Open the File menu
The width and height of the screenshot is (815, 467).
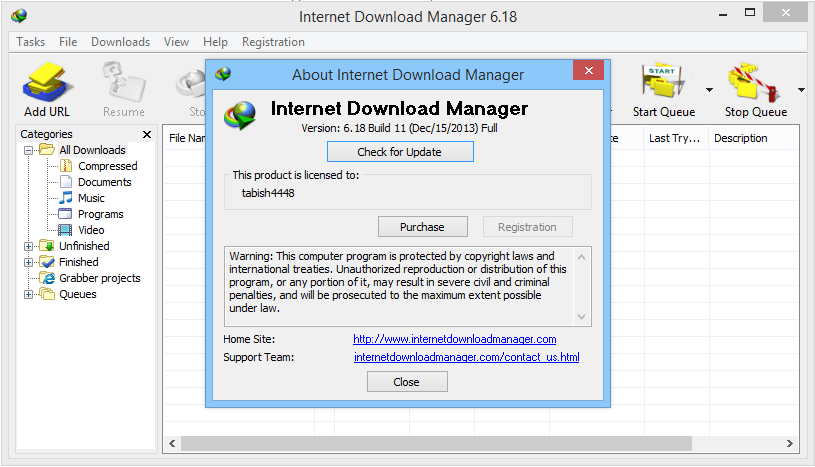68,42
